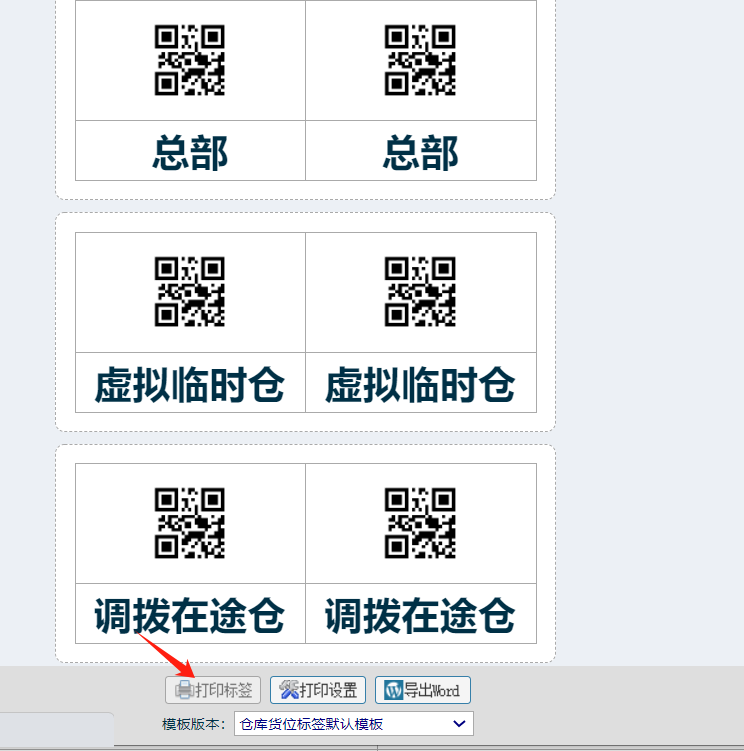The width and height of the screenshot is (744, 751).
Task: Select the right 虚拟临时仓 QR code
Action: point(420,292)
